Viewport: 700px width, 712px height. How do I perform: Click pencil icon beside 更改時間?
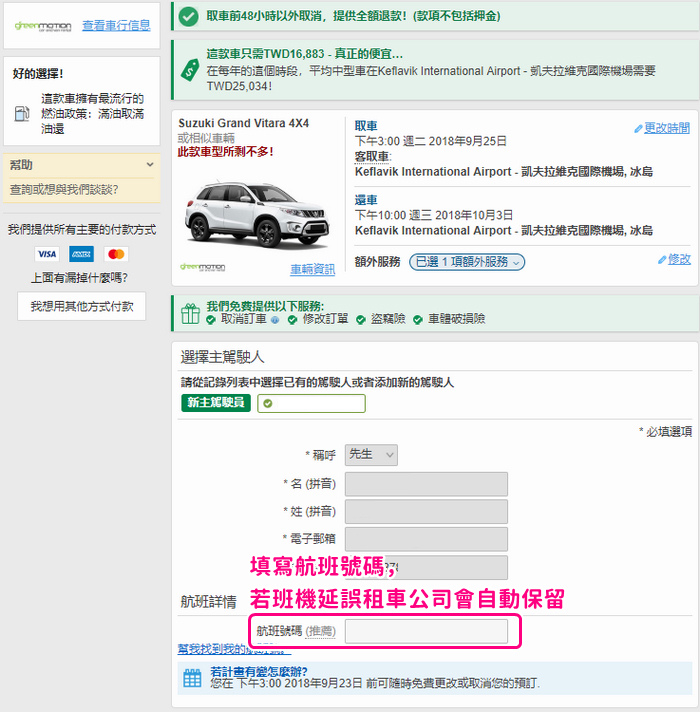coord(638,129)
